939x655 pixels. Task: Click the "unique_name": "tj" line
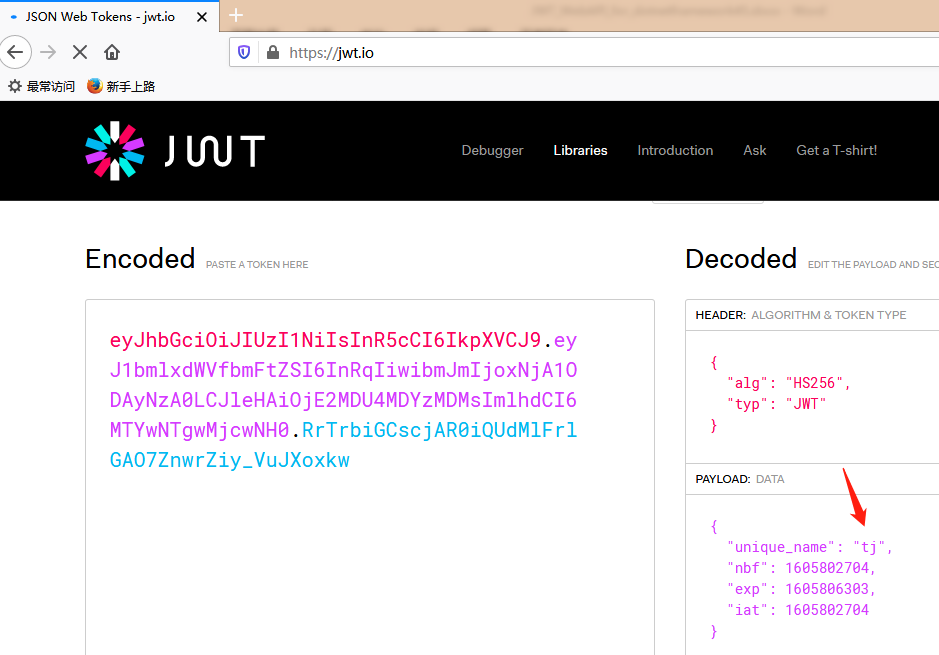click(810, 547)
